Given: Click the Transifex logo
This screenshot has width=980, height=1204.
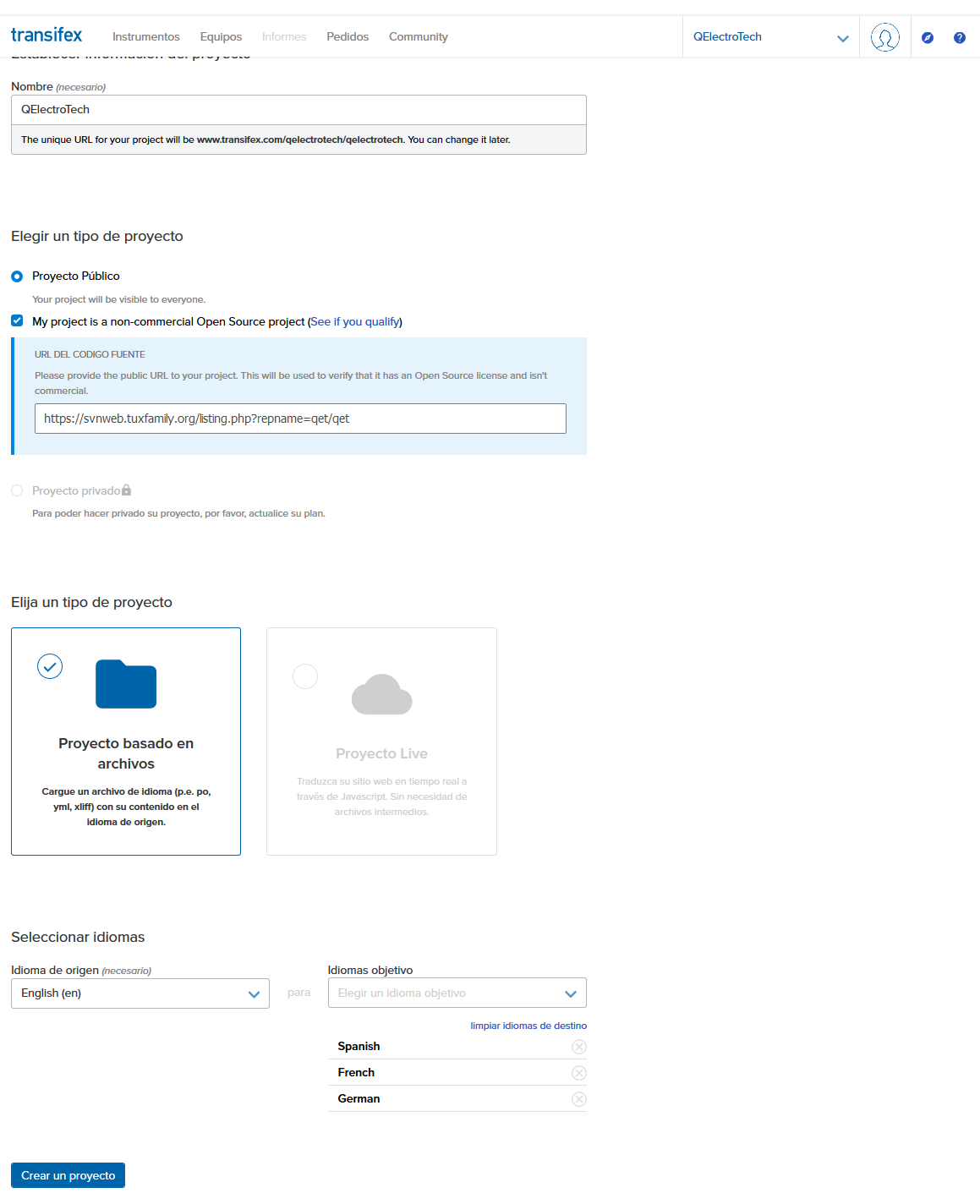Looking at the screenshot, I should (47, 36).
